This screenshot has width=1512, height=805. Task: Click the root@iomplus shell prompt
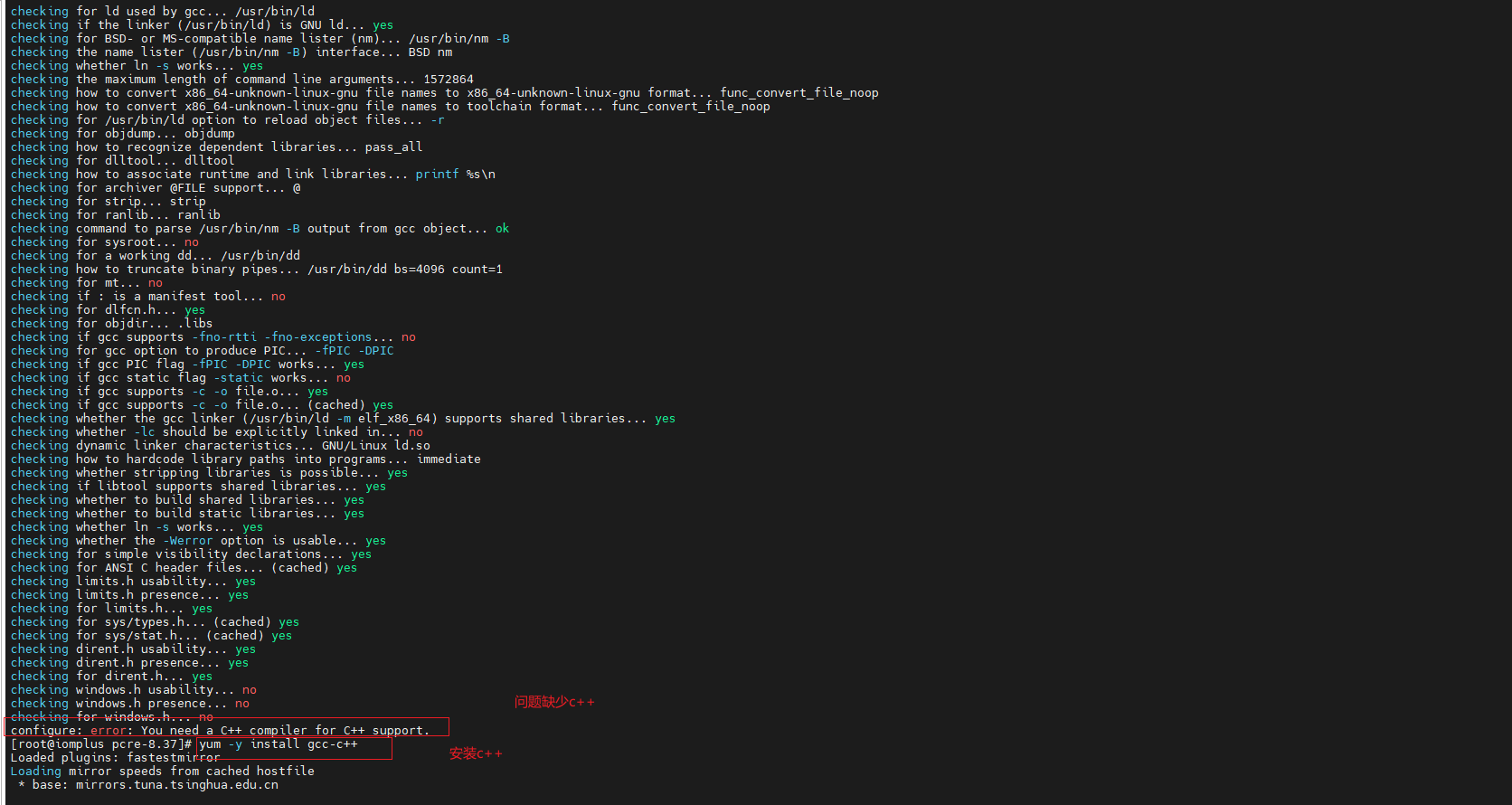100,744
